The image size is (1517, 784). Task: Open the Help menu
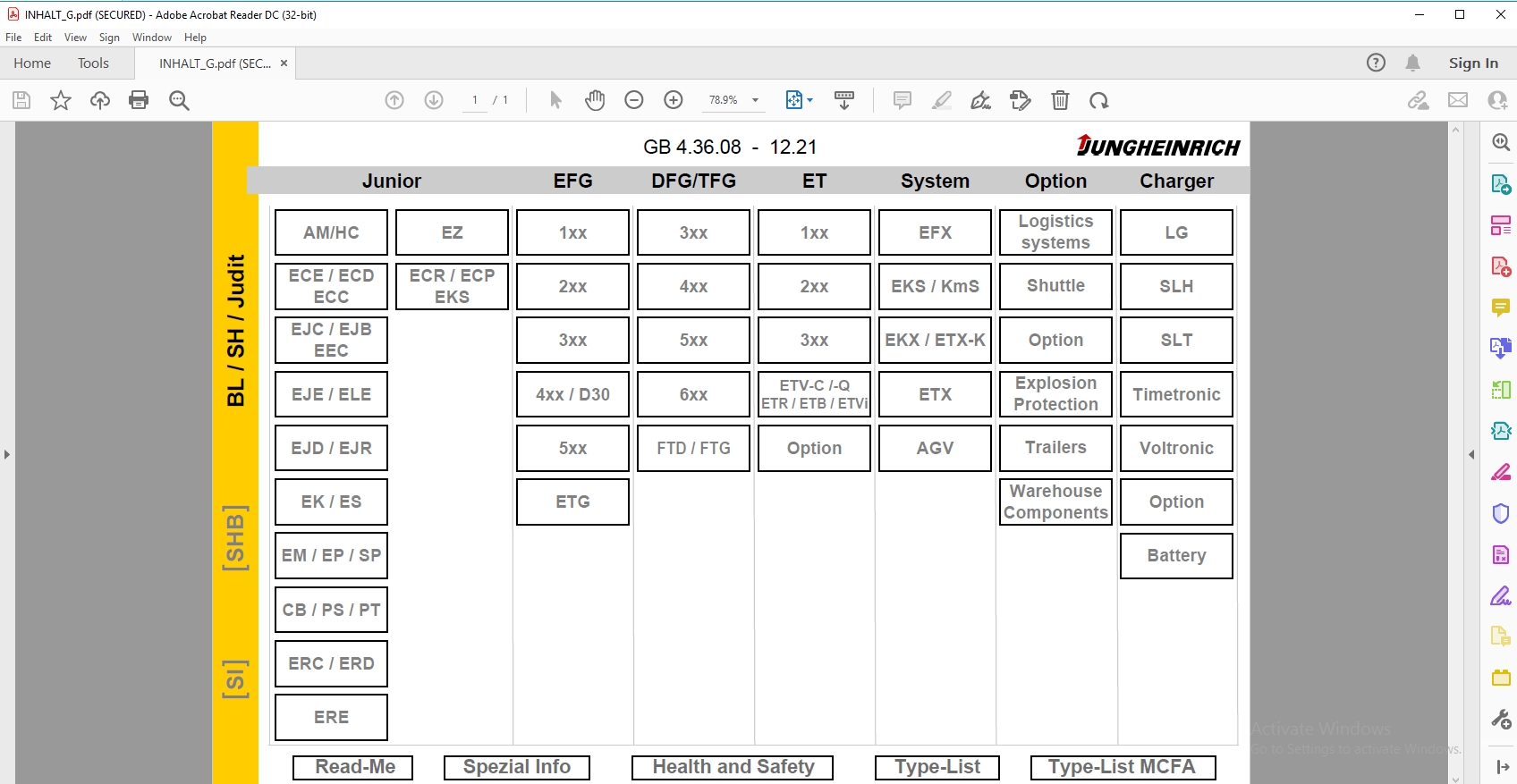[x=195, y=38]
